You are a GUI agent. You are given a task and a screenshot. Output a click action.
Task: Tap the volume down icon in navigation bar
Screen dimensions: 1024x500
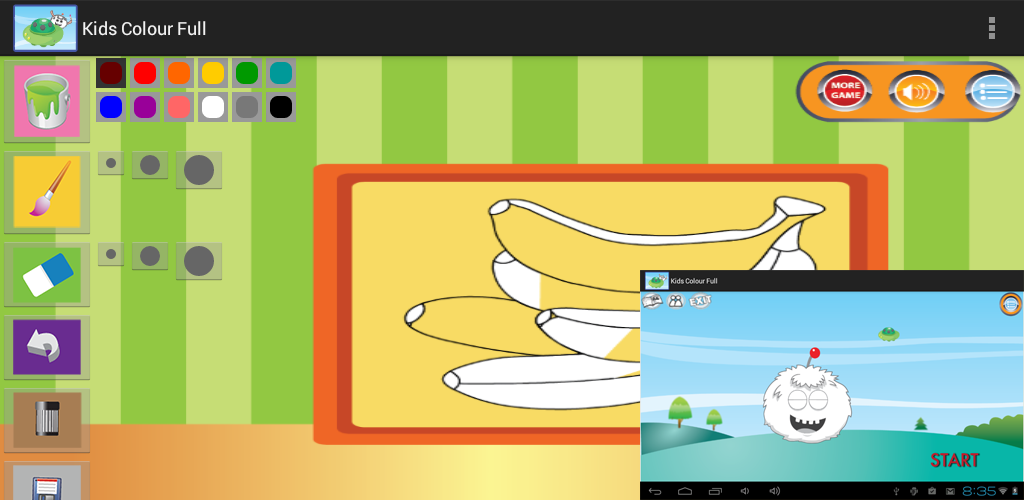pos(745,491)
